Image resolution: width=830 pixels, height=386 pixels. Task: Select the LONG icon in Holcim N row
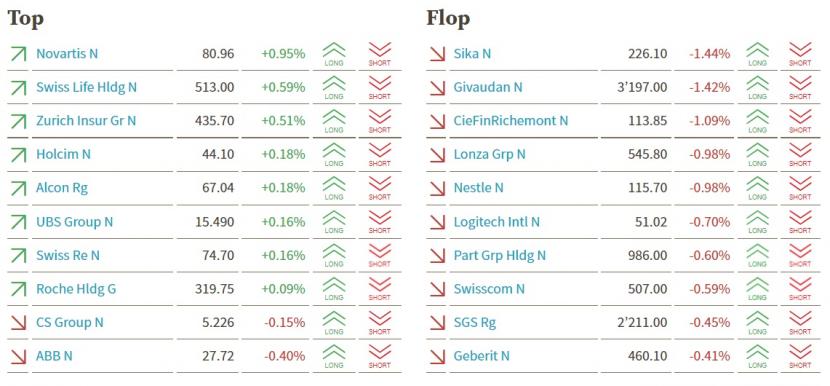coord(333,155)
